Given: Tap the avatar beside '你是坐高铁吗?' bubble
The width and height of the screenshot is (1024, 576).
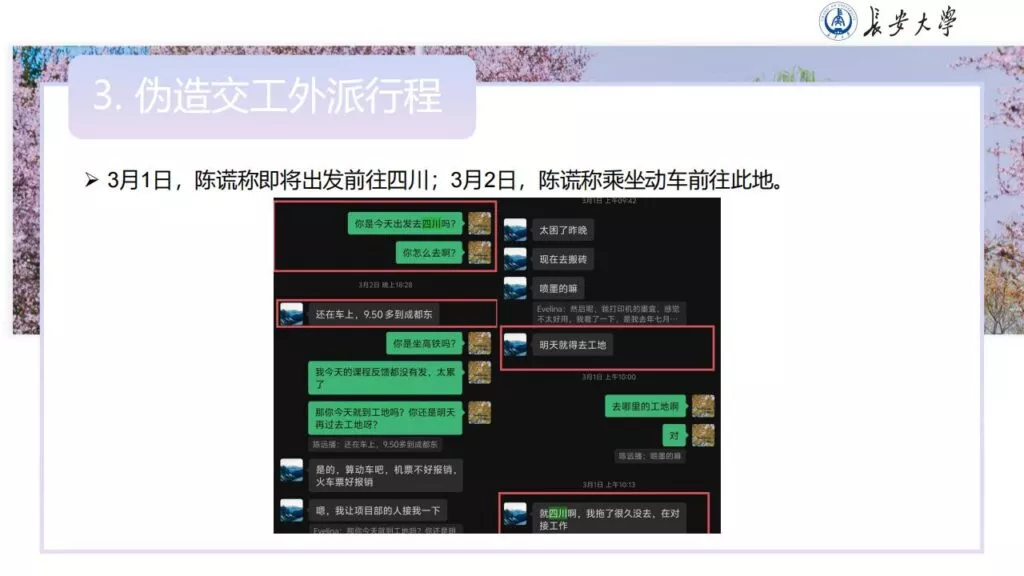Looking at the screenshot, I should point(480,344).
